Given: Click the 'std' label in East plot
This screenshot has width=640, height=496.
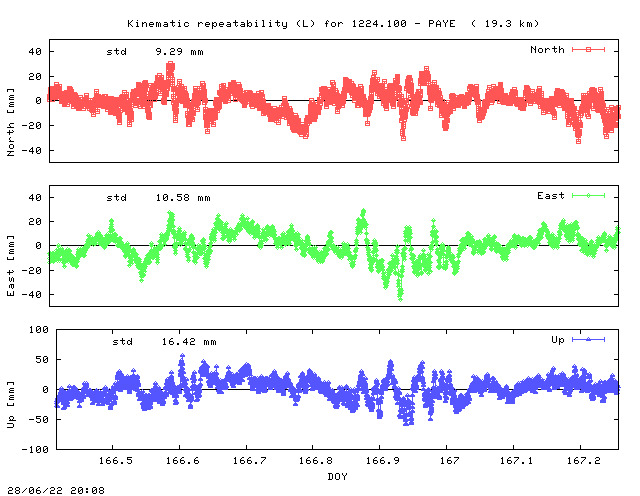Looking at the screenshot, I should point(117,198).
